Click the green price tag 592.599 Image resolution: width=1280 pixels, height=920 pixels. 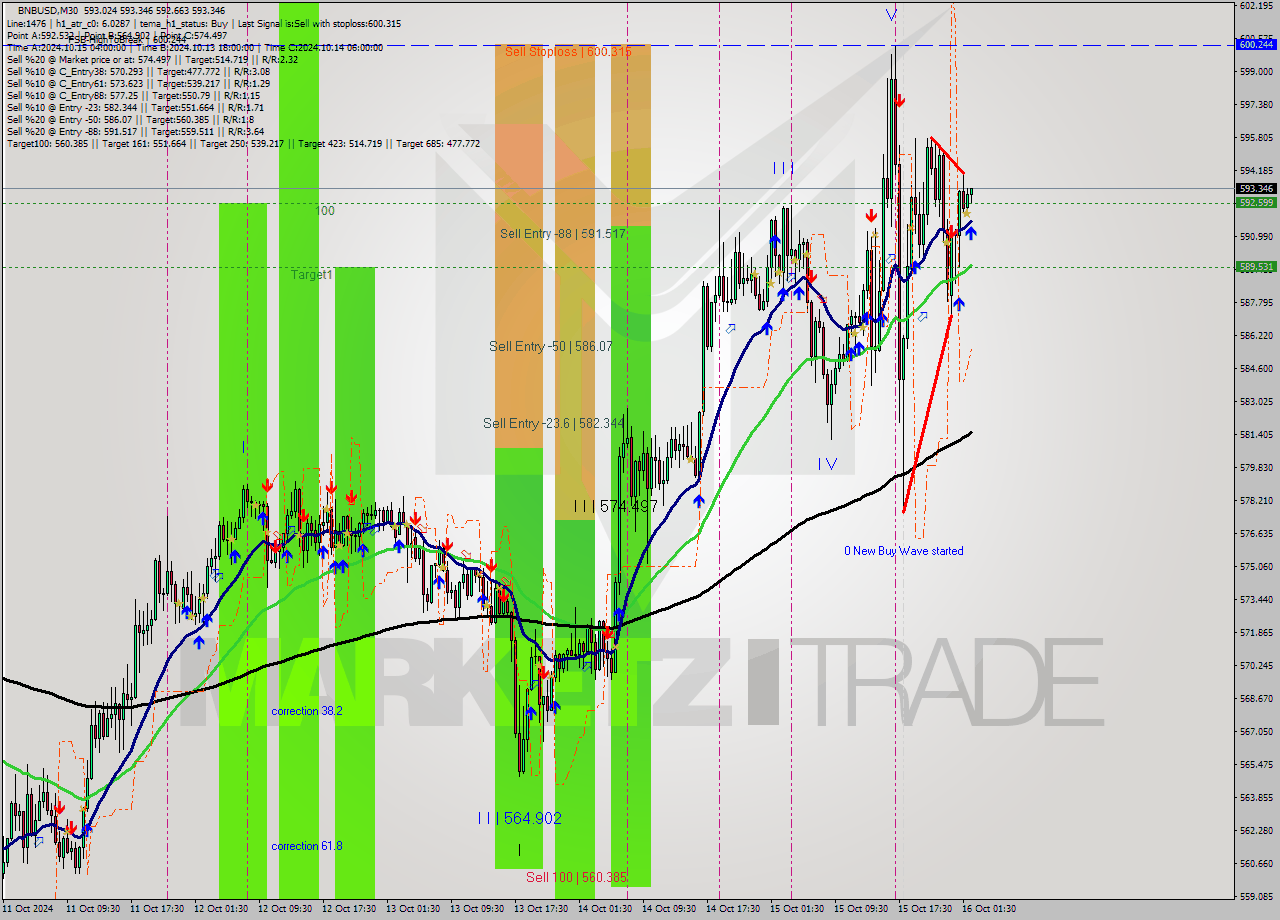pyautogui.click(x=1256, y=202)
